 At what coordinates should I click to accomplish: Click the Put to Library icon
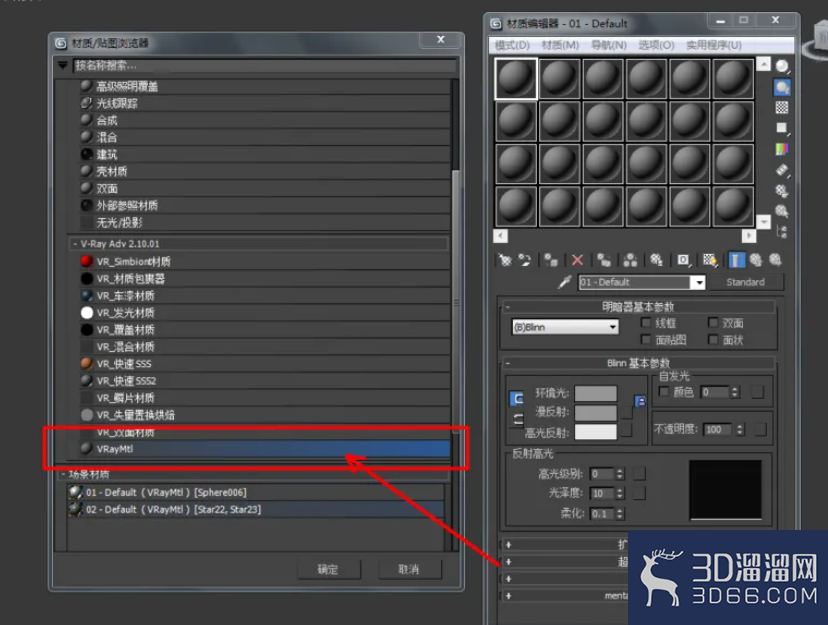click(x=656, y=260)
